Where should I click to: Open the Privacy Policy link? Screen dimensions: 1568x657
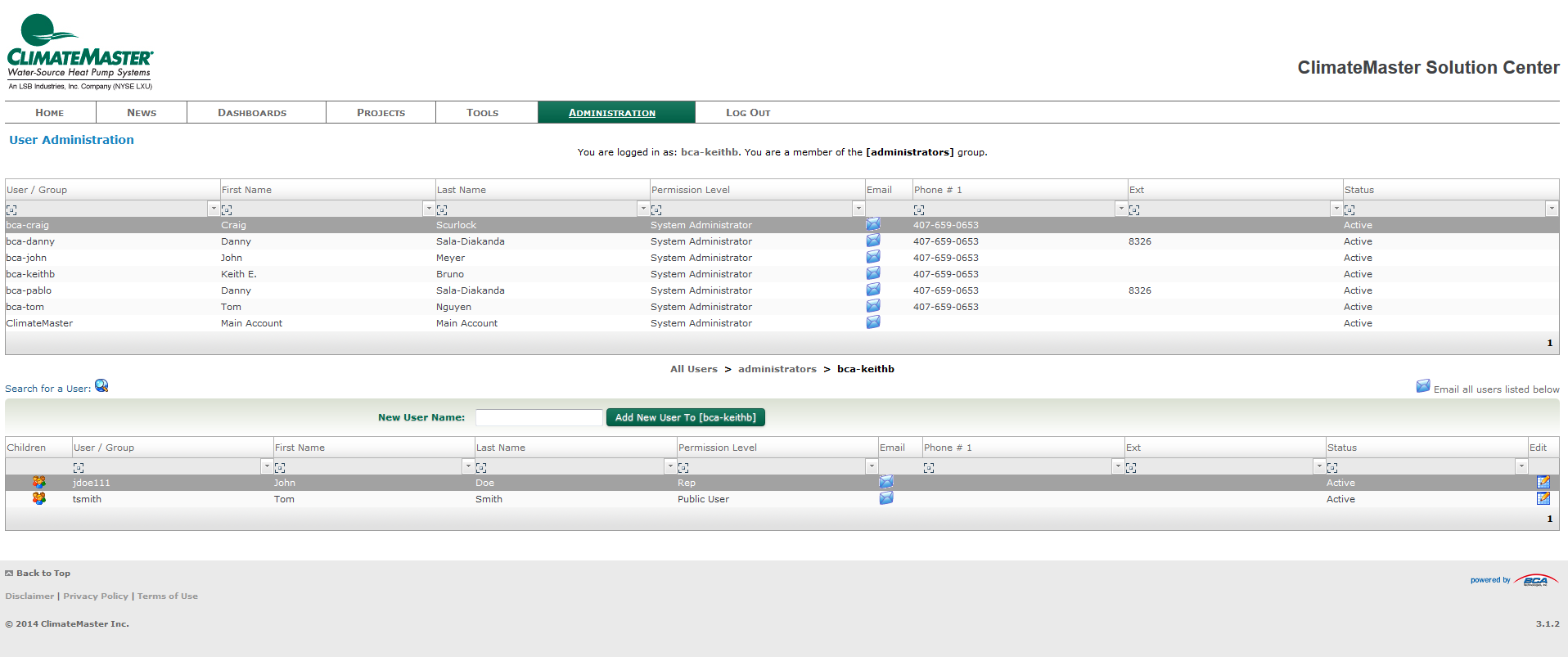(x=96, y=596)
